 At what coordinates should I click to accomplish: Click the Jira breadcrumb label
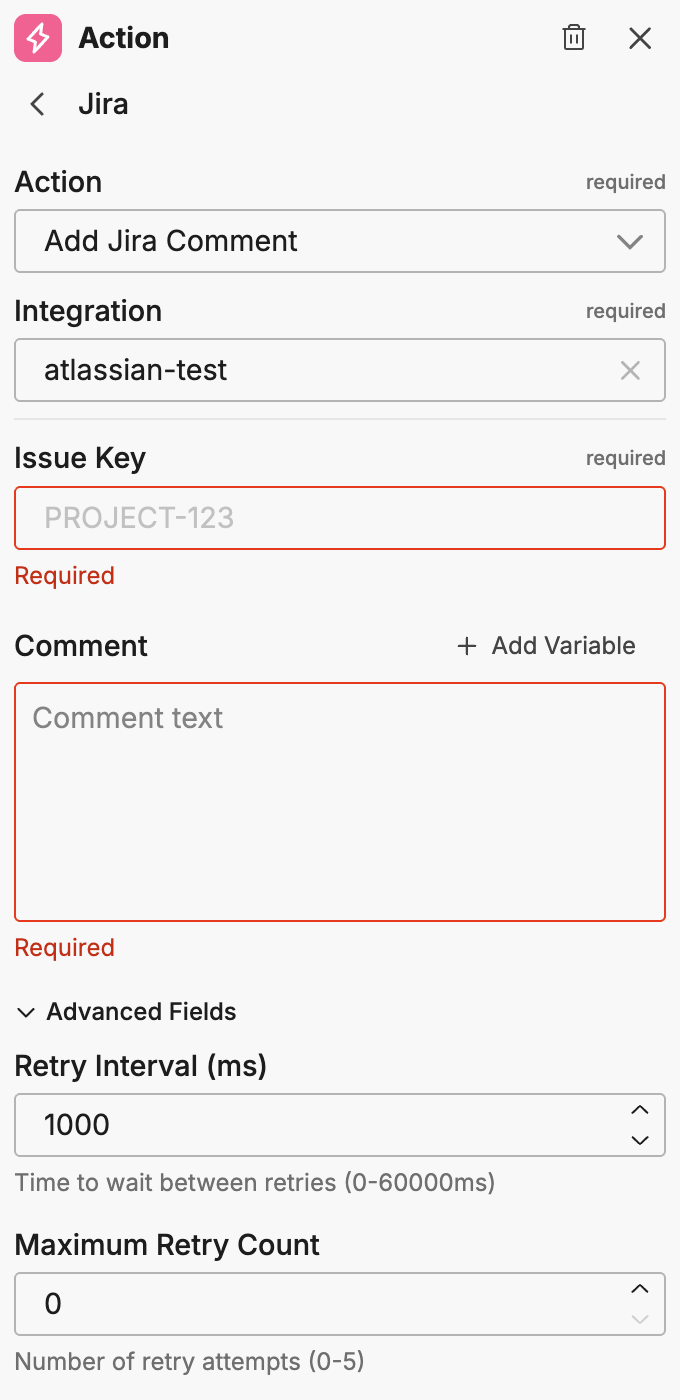(x=104, y=104)
